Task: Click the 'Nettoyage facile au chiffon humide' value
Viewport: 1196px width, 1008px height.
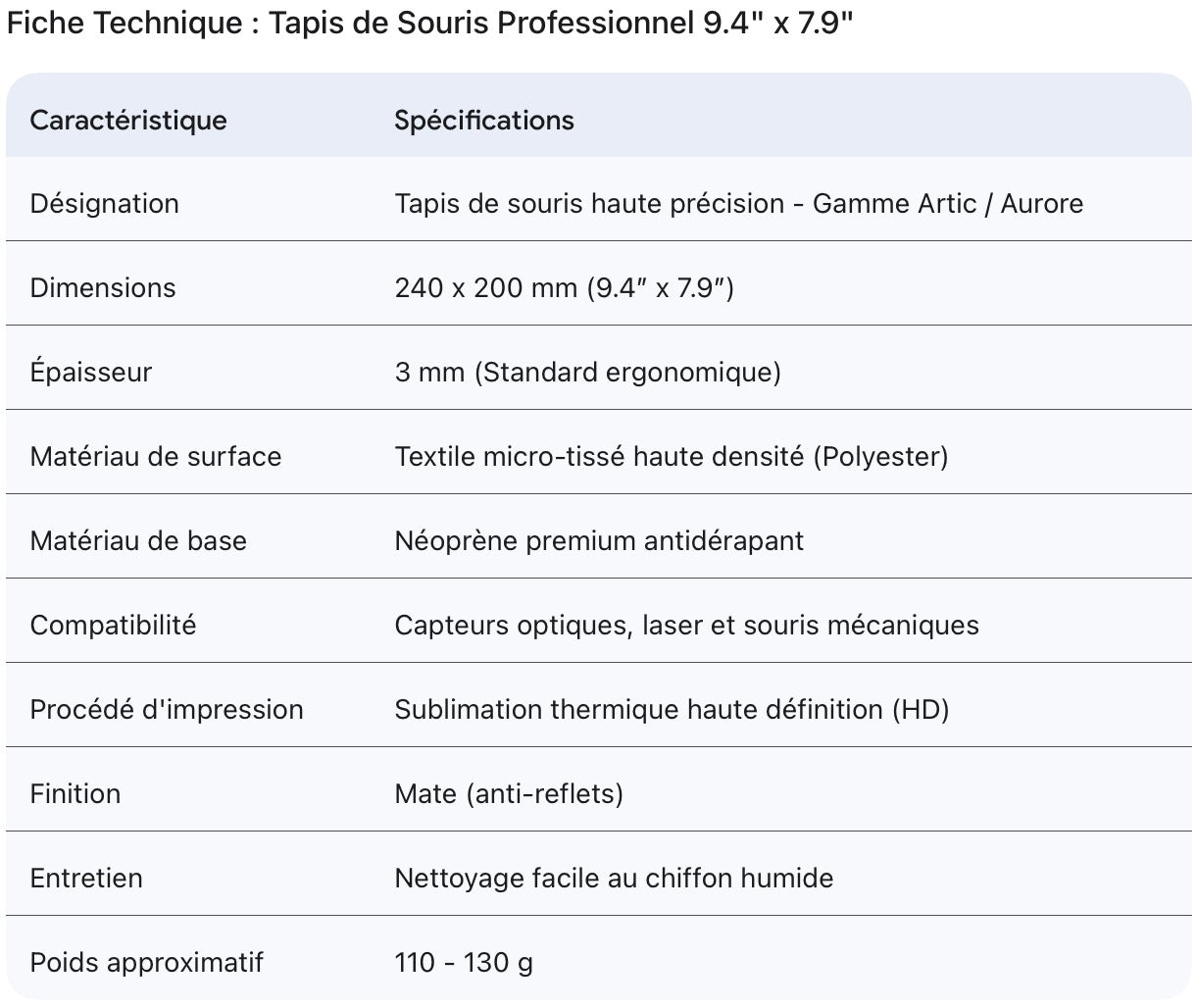Action: 614,879
